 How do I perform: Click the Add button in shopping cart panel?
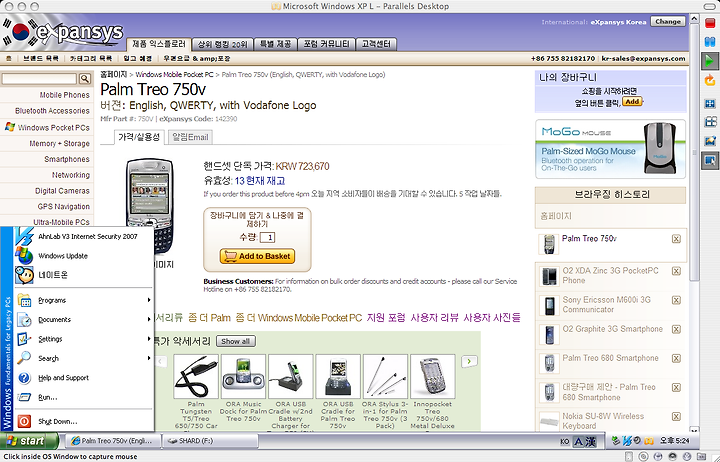(x=632, y=102)
